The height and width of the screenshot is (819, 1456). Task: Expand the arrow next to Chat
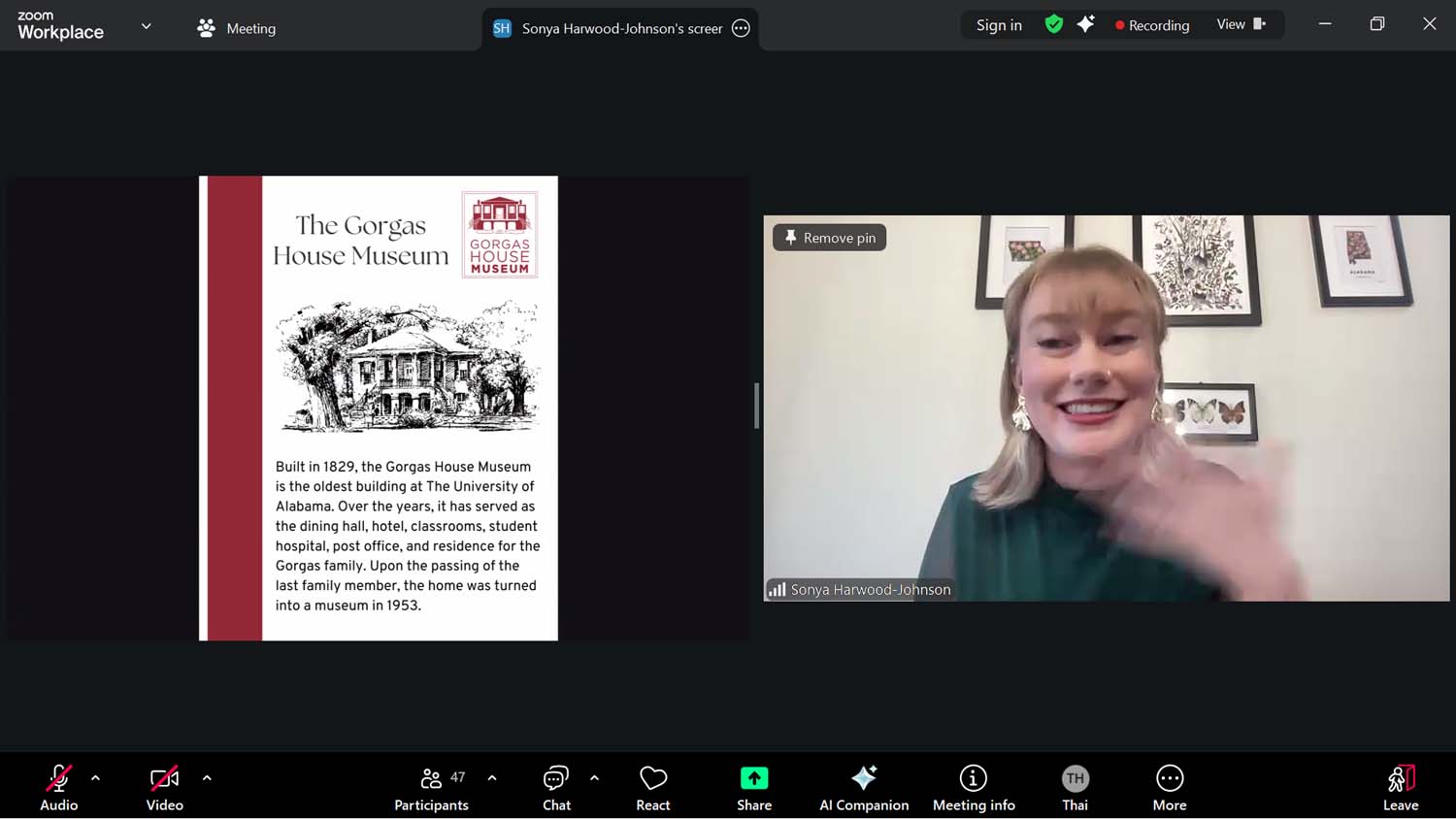(x=594, y=778)
